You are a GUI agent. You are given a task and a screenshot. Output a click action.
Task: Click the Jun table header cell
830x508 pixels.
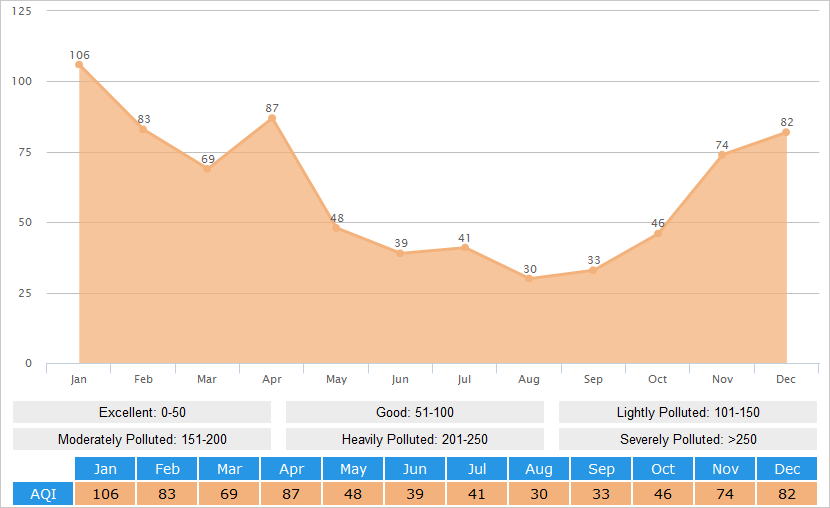coord(415,469)
